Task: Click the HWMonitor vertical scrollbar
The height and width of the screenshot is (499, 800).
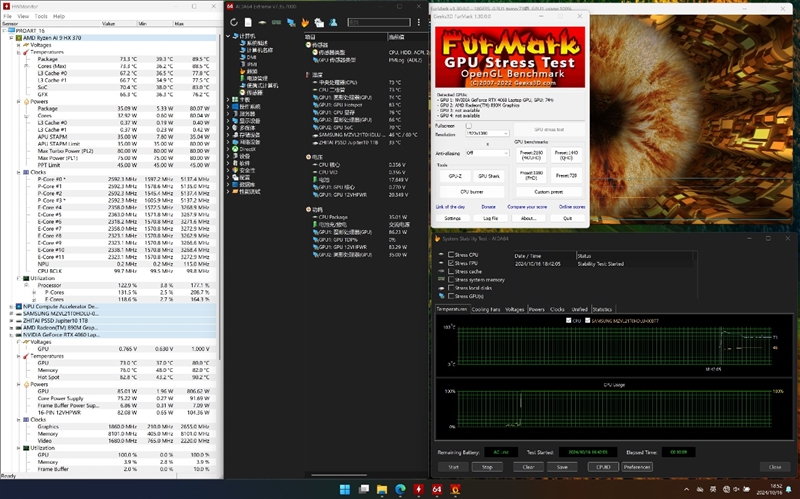Action: point(220,196)
